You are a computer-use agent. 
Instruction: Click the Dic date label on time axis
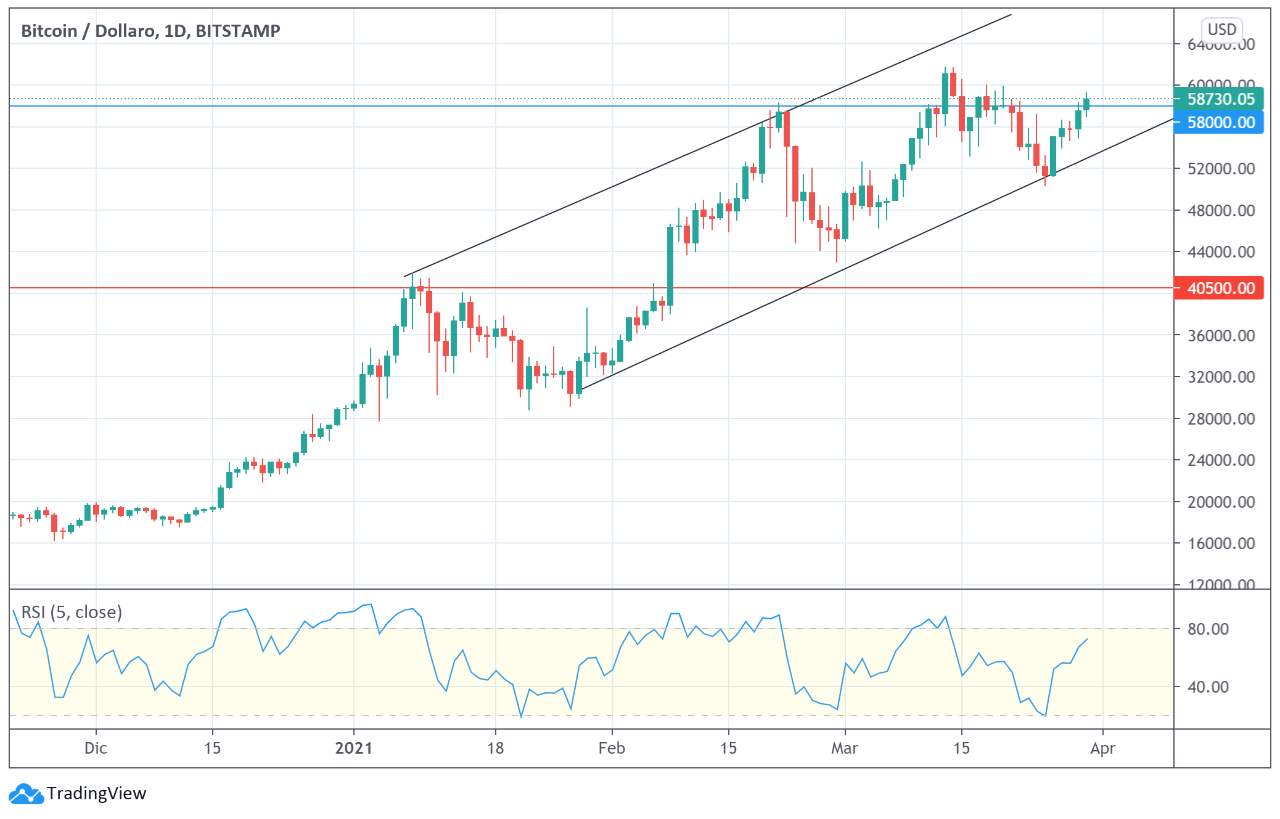coord(95,748)
